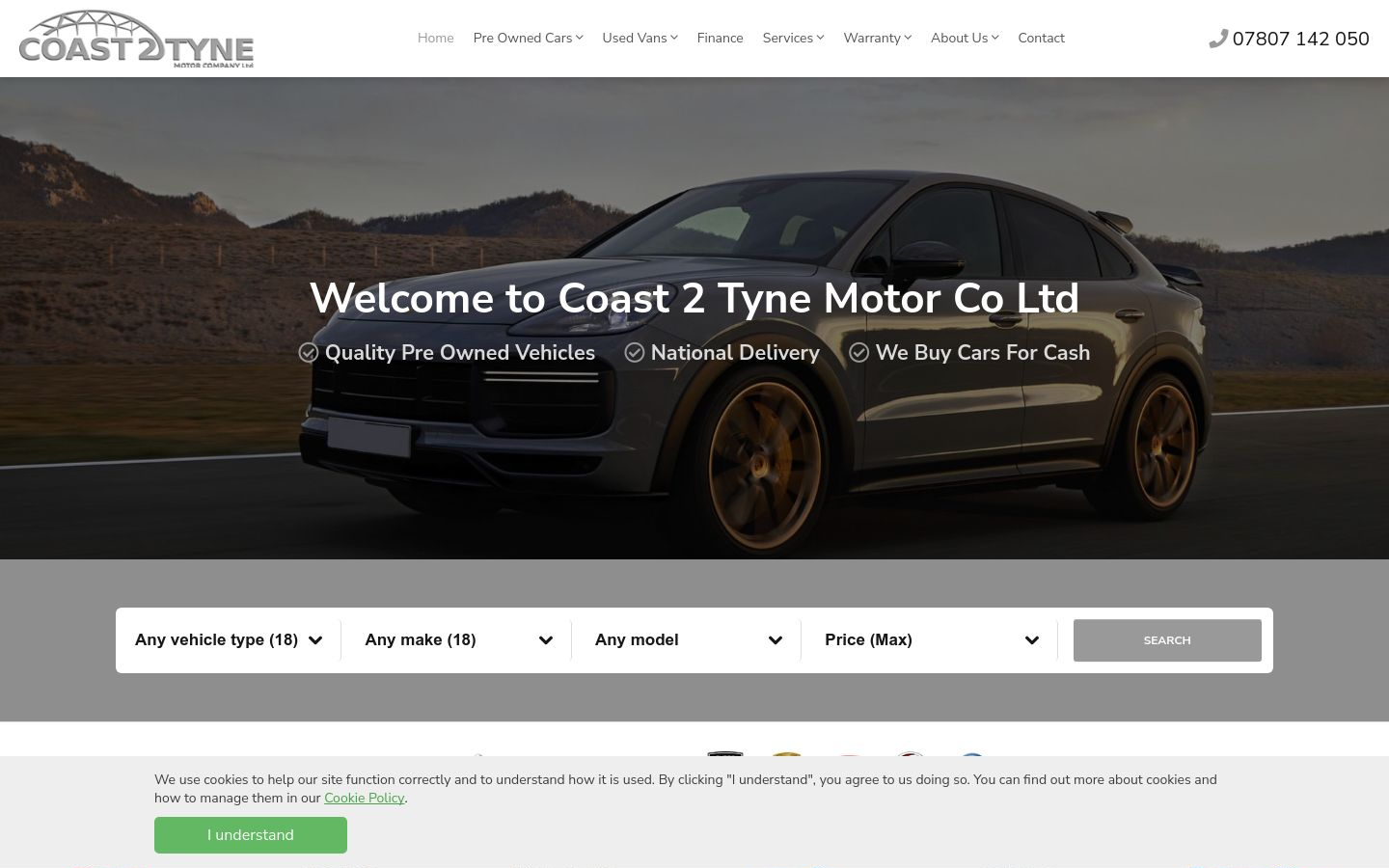
Task: Open the Price (Max) dropdown
Action: [x=932, y=640]
